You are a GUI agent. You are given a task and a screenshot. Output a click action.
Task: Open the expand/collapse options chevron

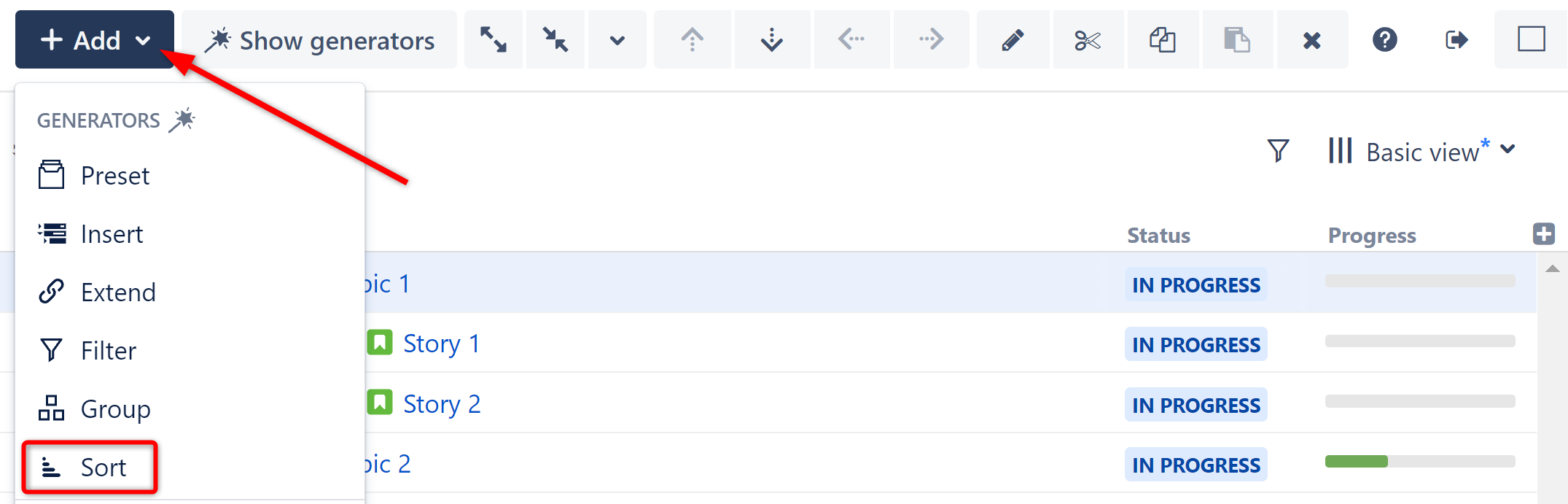pyautogui.click(x=617, y=40)
